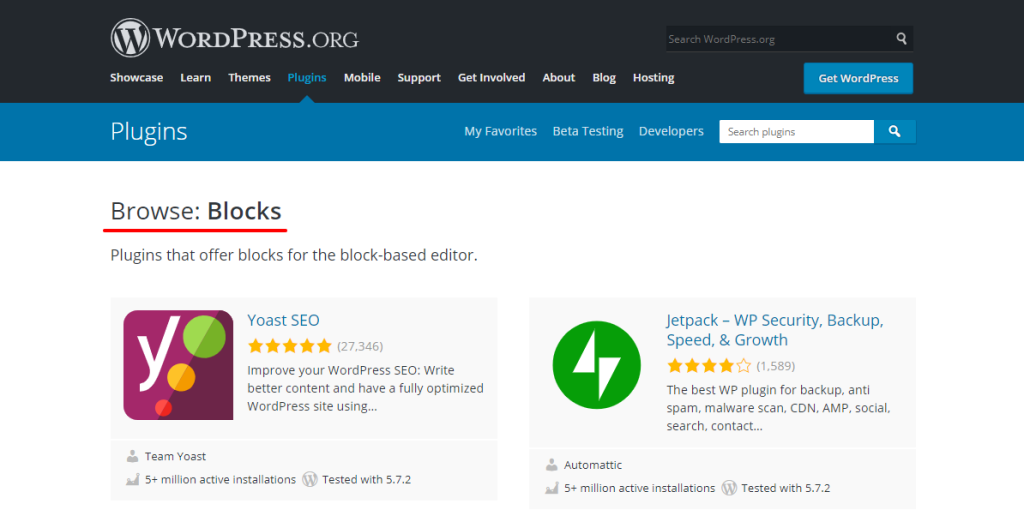Open Get Involved page
Viewport: 1024px width, 522px height.
(492, 77)
